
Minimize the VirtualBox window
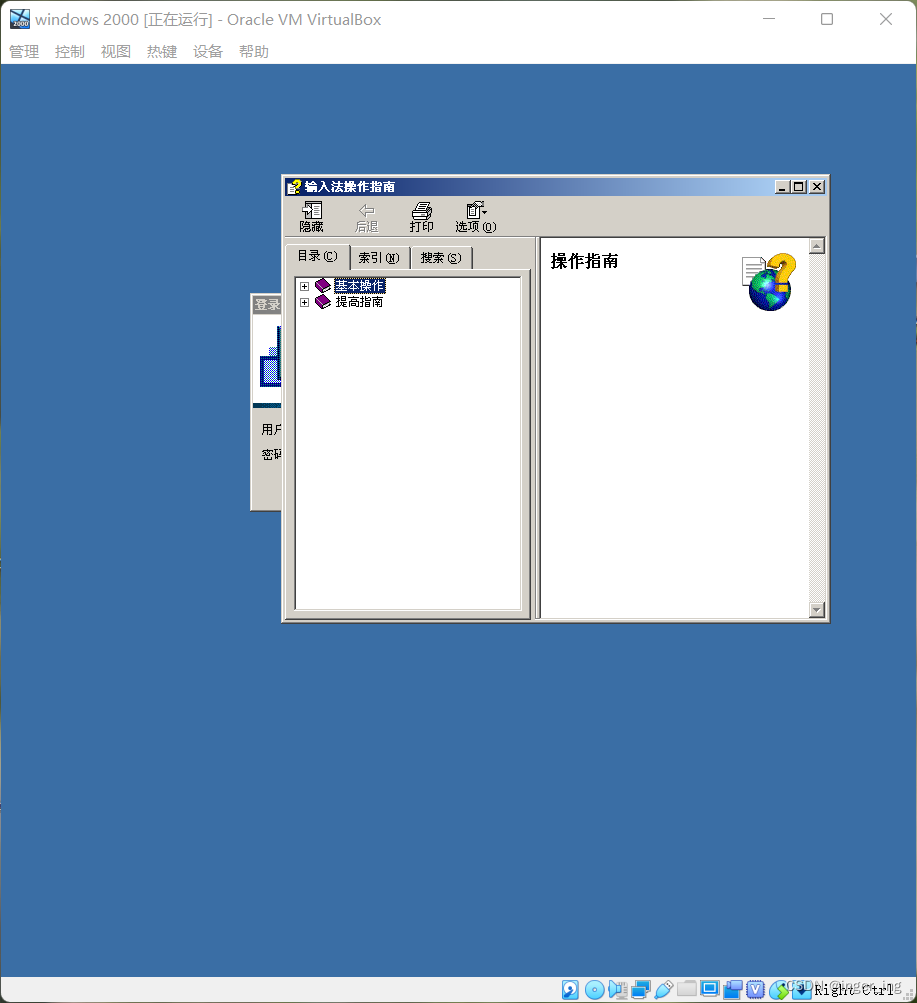click(769, 19)
